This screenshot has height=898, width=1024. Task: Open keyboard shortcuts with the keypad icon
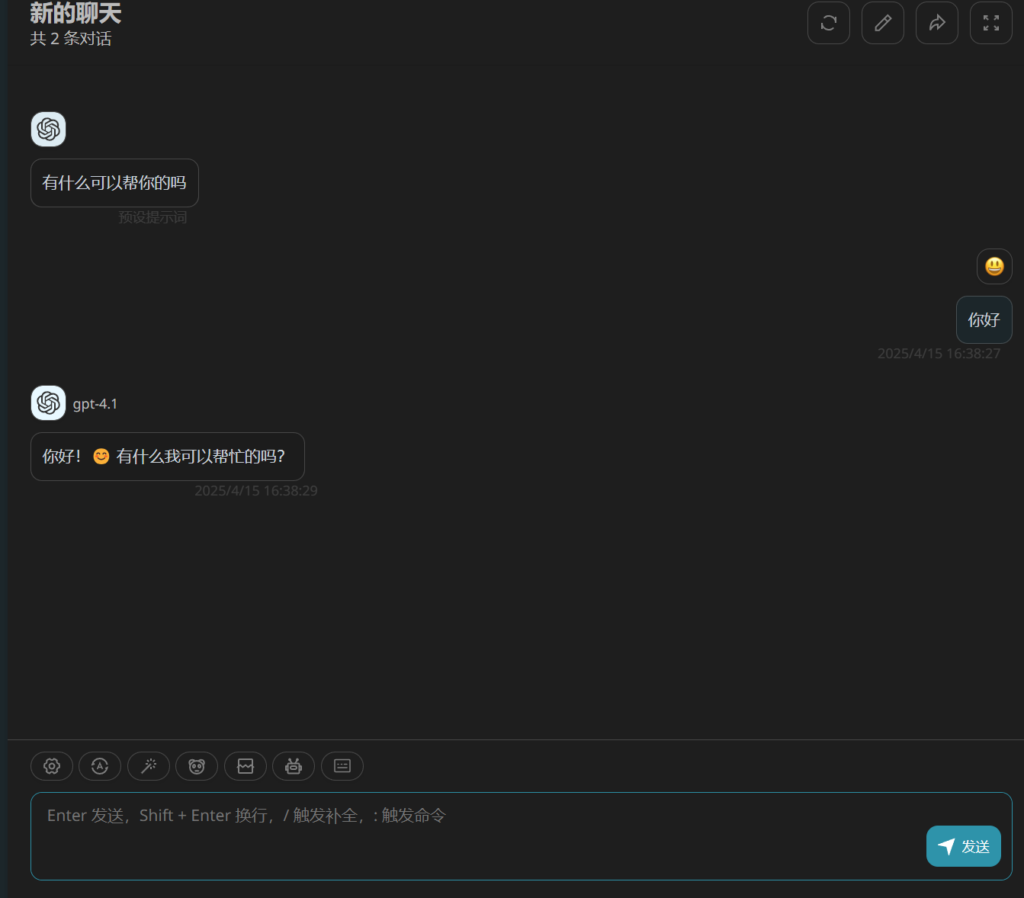click(341, 766)
